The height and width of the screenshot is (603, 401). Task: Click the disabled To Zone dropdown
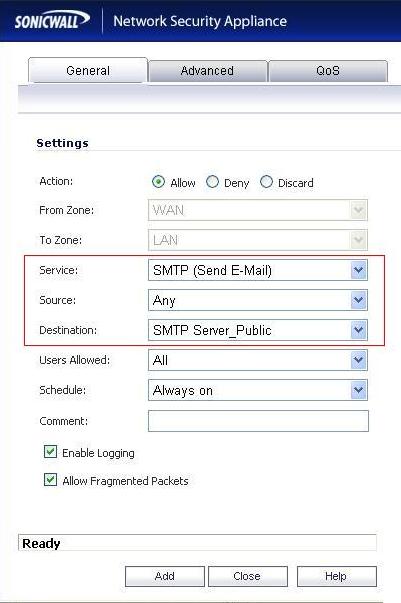pos(258,240)
